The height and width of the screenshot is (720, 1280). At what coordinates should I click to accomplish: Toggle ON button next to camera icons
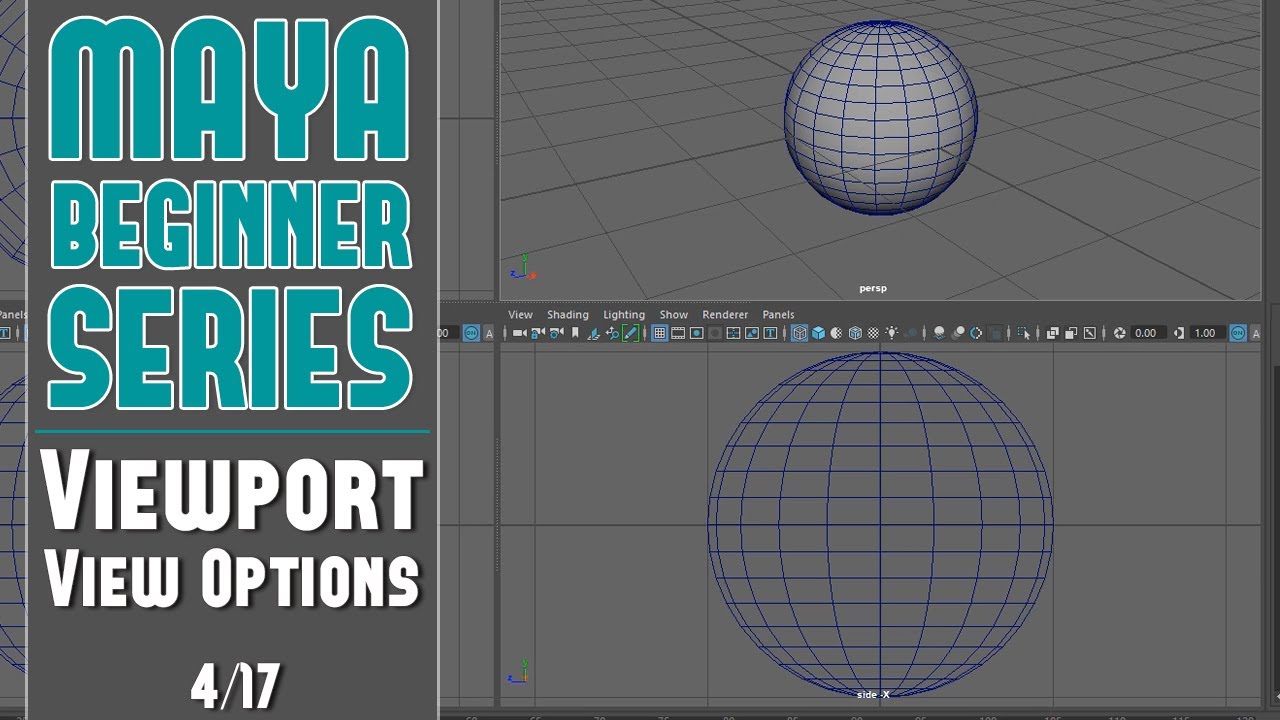tap(471, 333)
